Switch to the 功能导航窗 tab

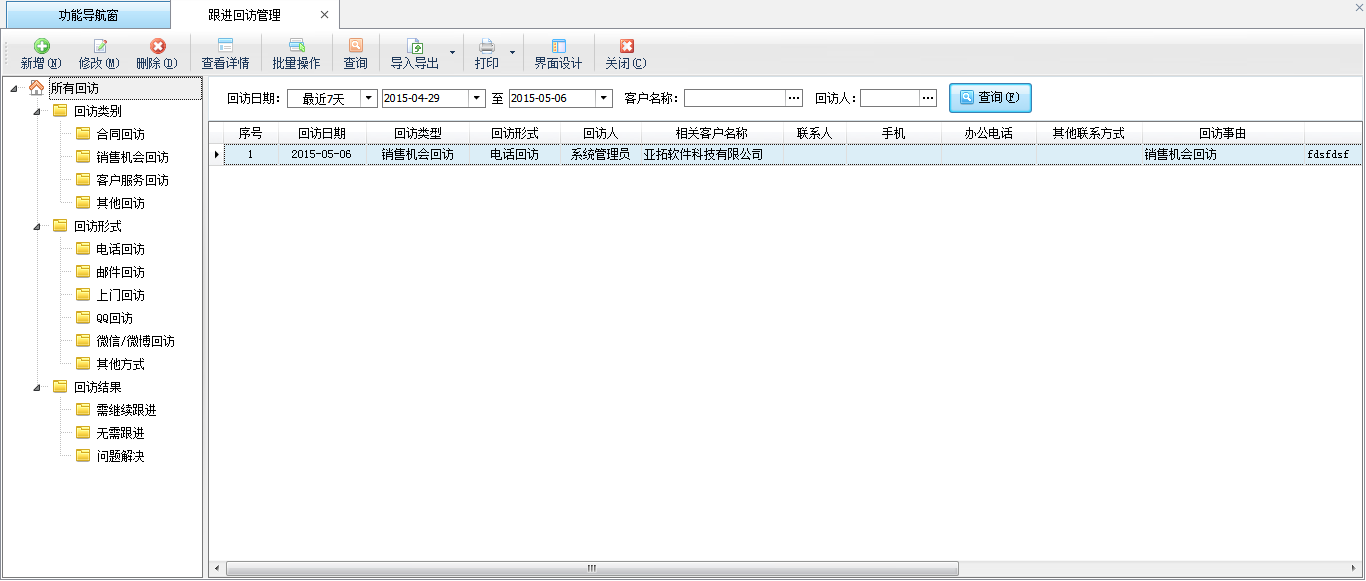tap(88, 15)
